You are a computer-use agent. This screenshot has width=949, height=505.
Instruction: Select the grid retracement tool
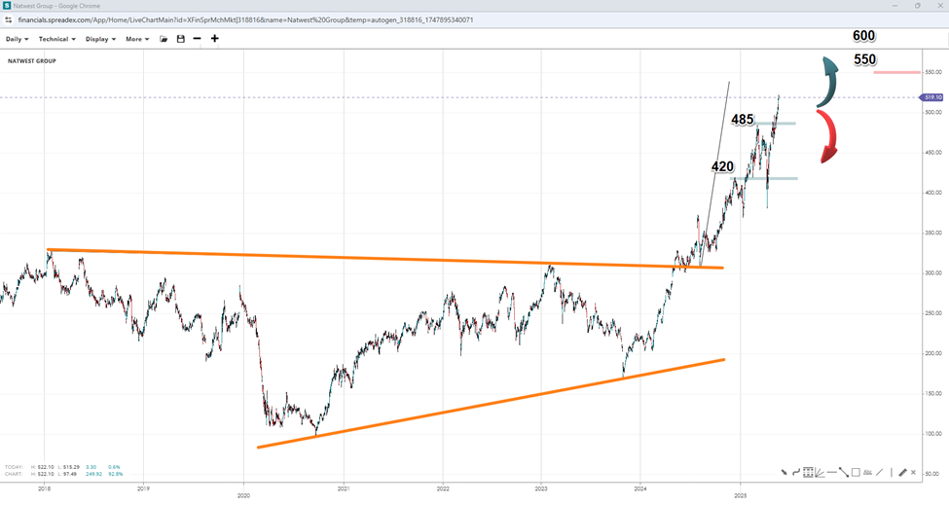808,472
